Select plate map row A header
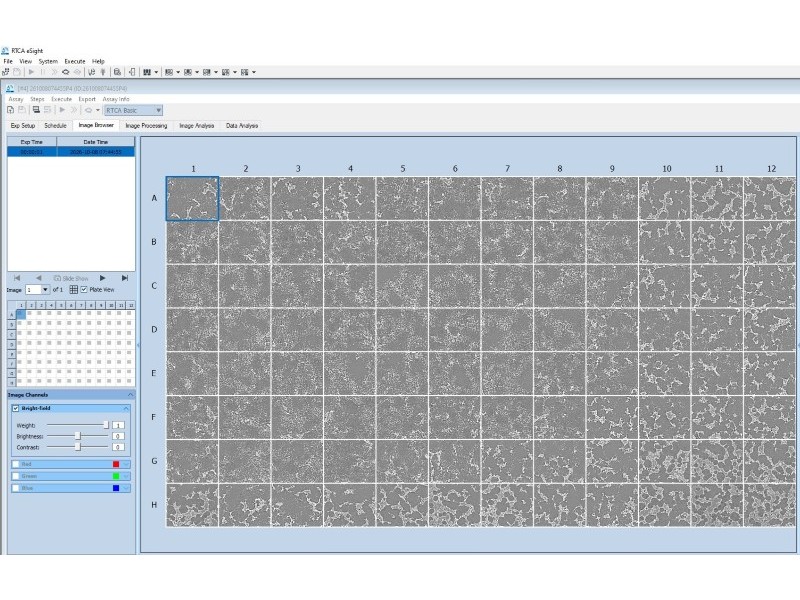 pos(12,315)
